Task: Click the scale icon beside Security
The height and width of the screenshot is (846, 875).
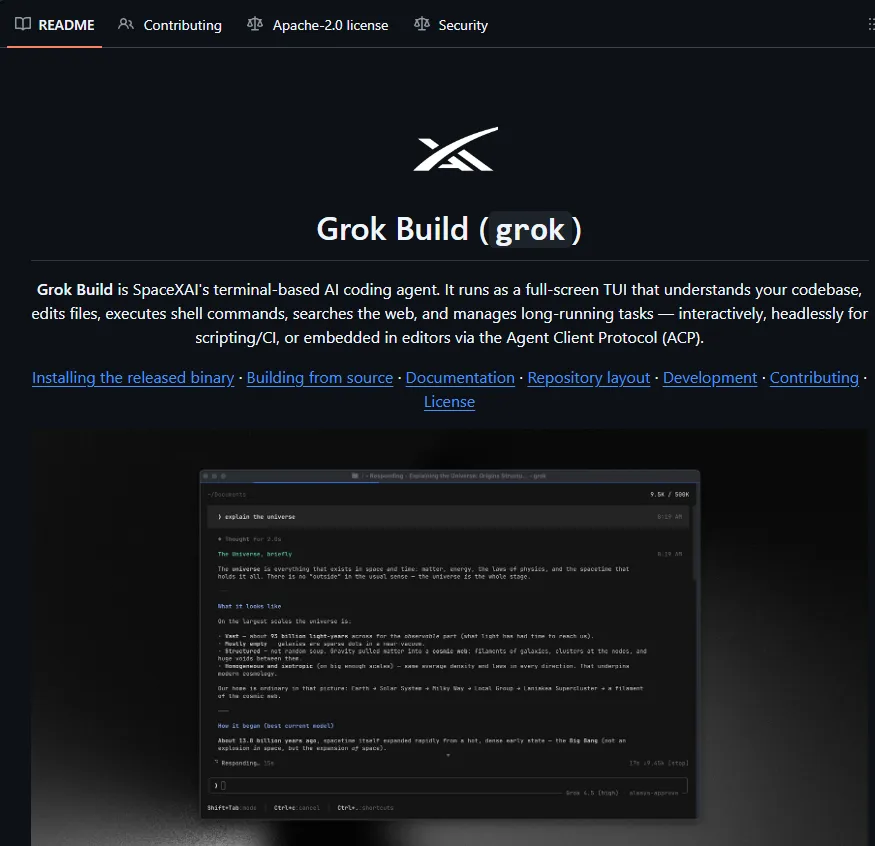Action: click(422, 24)
